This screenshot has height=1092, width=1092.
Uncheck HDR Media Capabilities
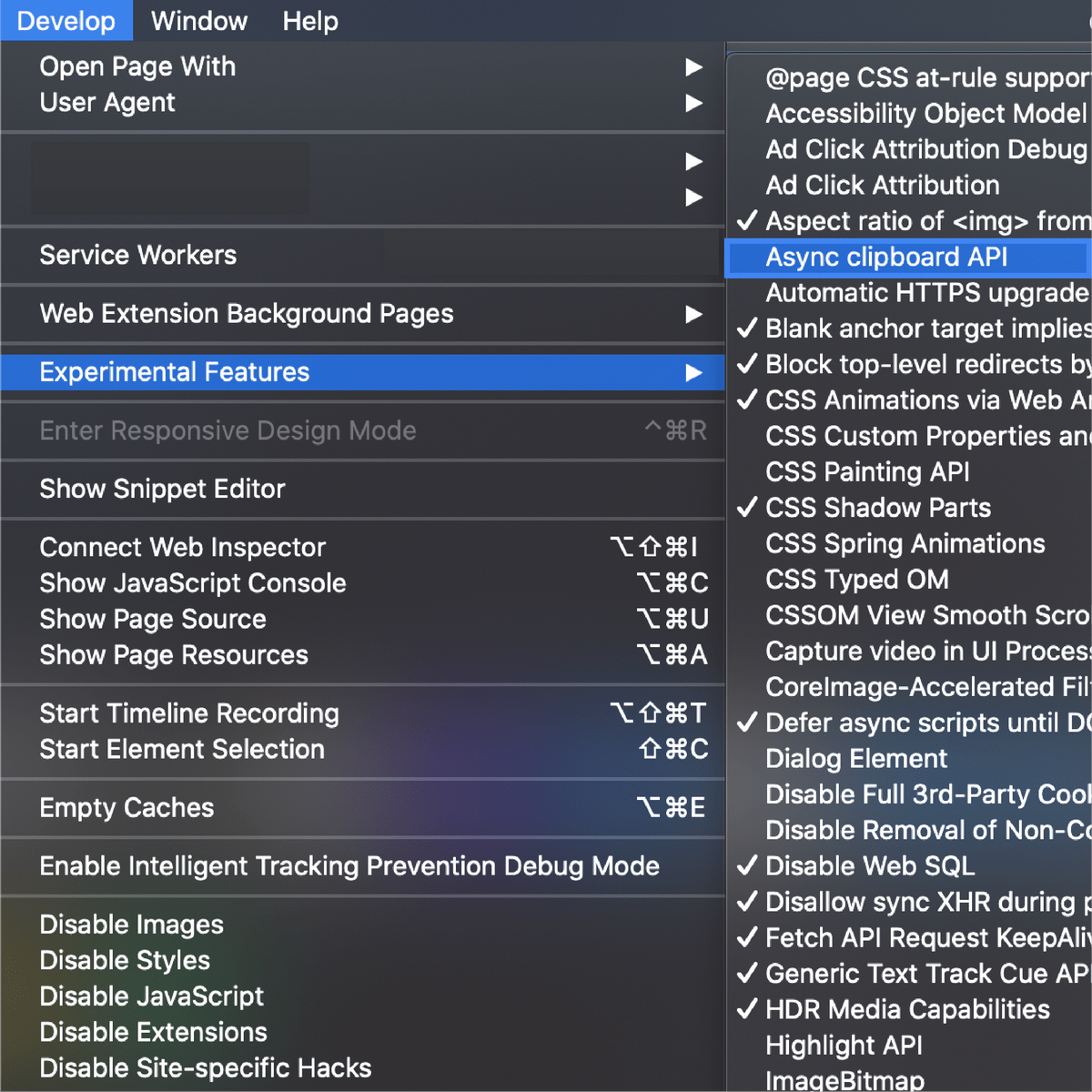(906, 1010)
